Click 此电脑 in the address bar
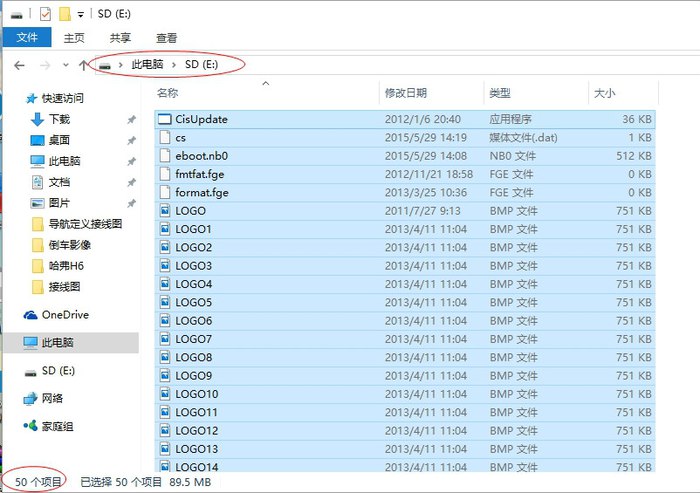 tap(147, 65)
